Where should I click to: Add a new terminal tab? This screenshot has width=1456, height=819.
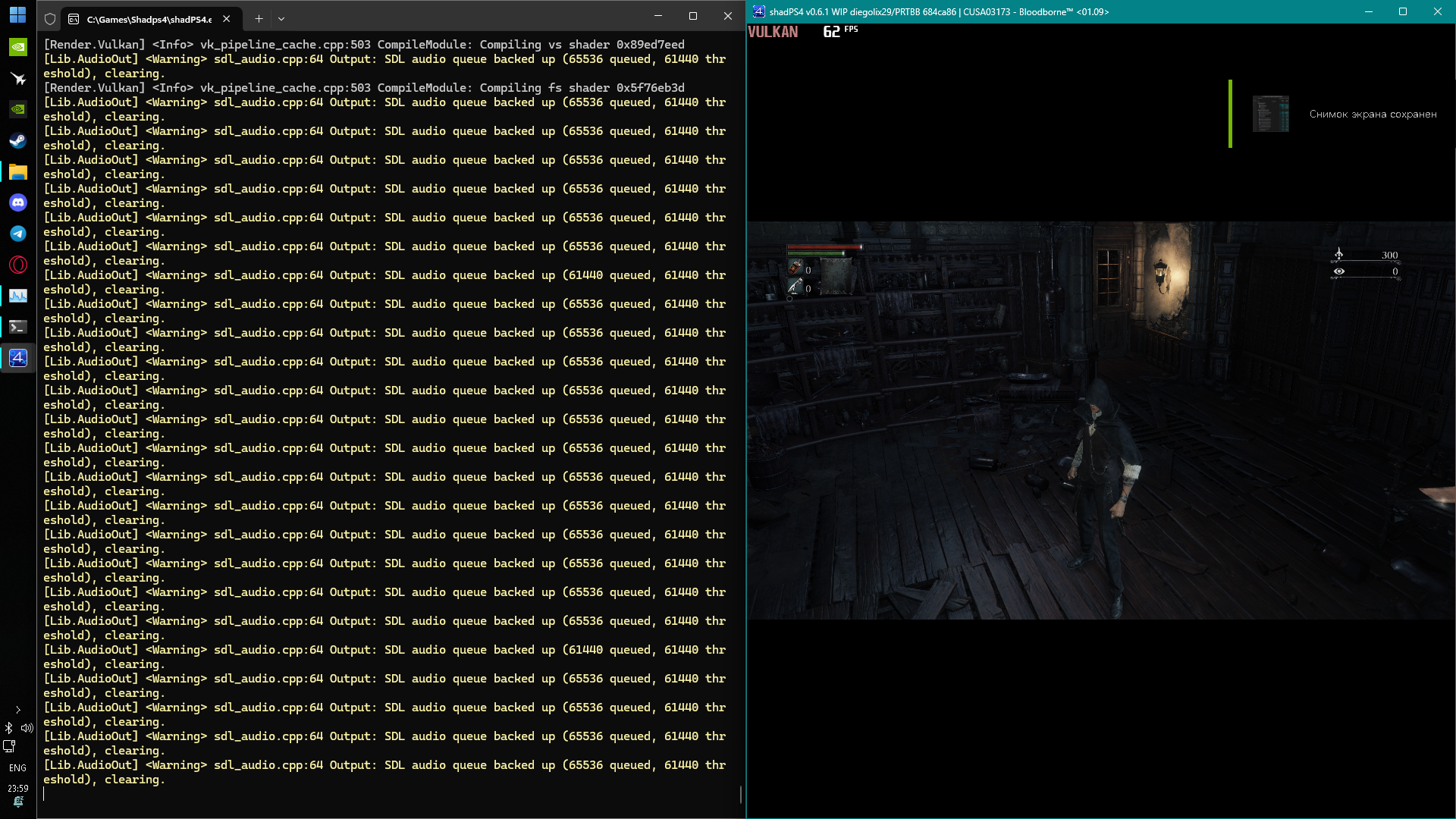259,18
